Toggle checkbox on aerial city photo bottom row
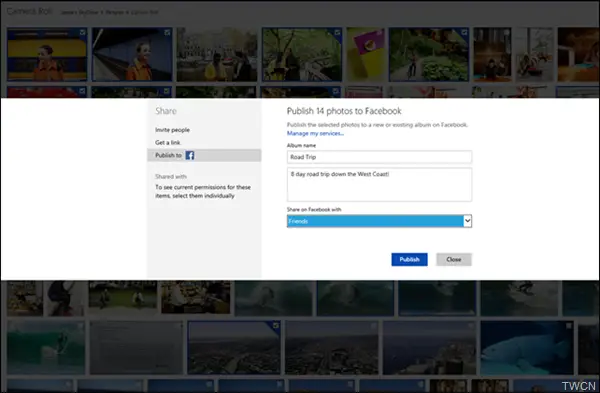The width and height of the screenshot is (600, 393). 276,326
